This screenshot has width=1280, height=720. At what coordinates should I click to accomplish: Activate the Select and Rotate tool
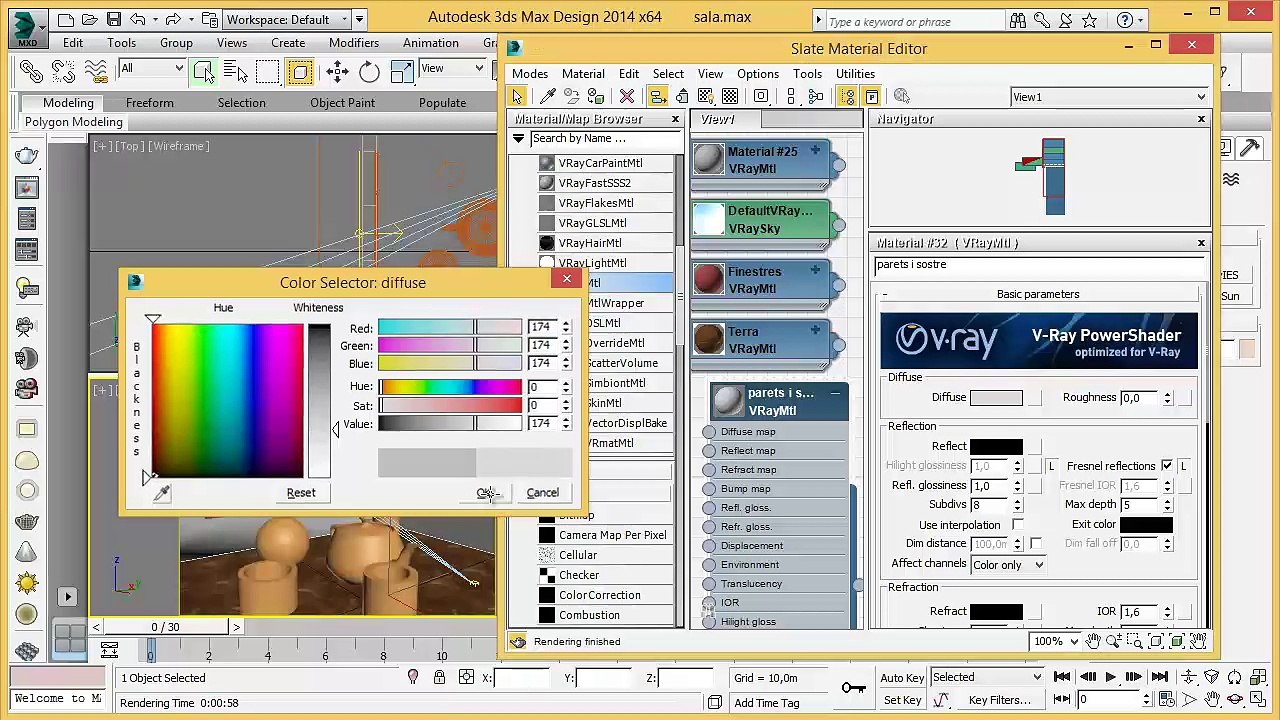click(369, 71)
